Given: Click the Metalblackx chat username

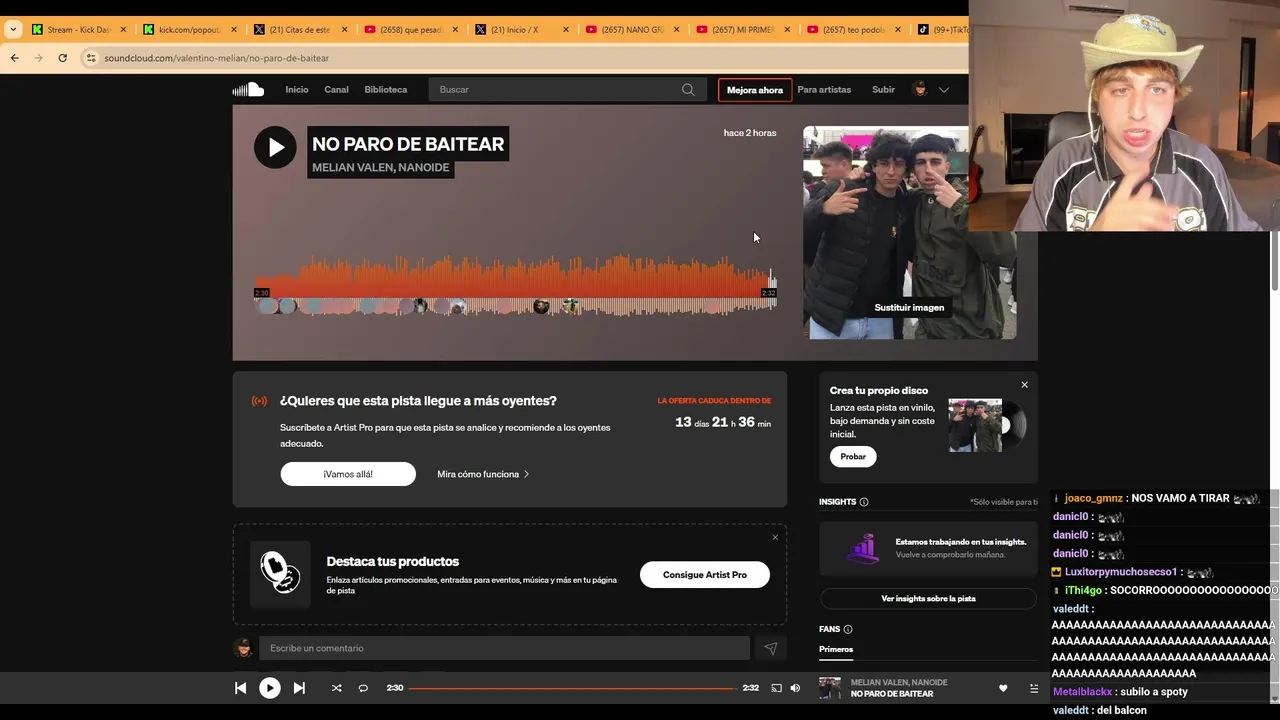Looking at the screenshot, I should tap(1083, 692).
